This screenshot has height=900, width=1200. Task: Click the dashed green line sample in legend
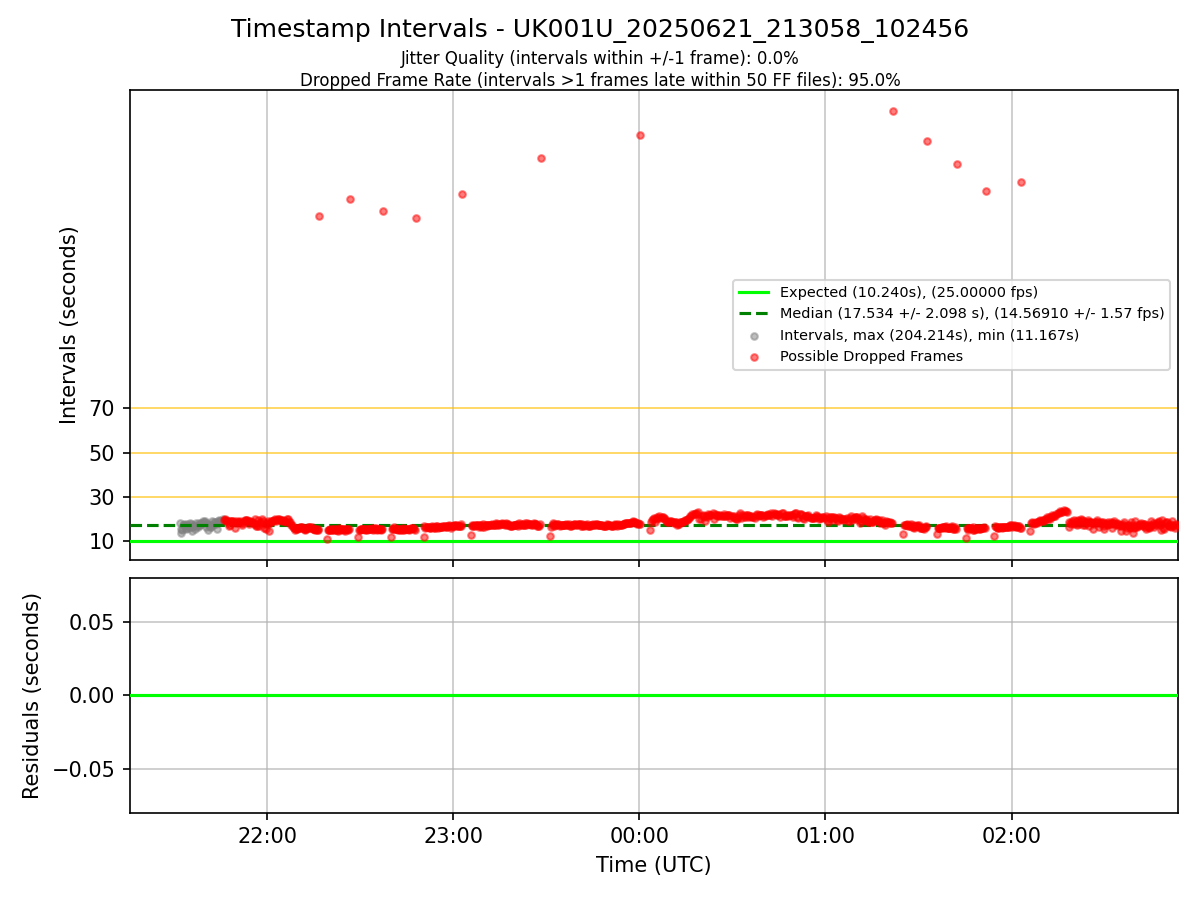click(754, 314)
